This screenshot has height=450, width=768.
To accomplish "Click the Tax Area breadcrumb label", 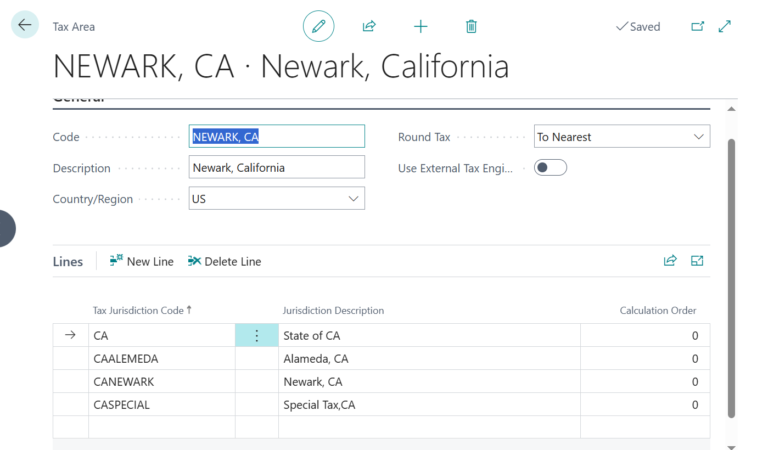I will tap(74, 26).
